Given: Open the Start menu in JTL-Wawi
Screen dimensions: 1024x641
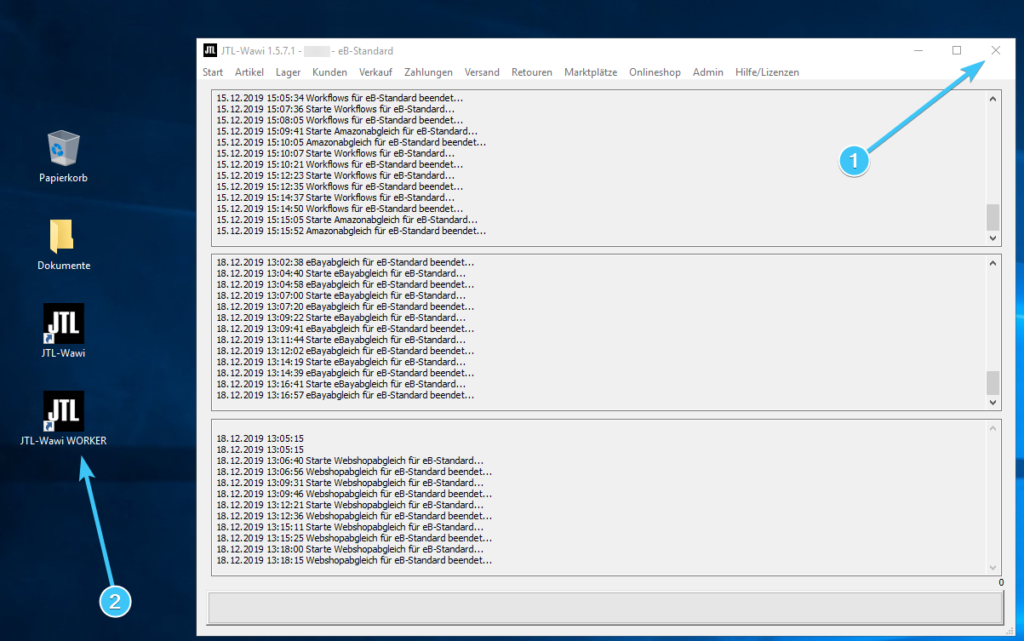Looking at the screenshot, I should pyautogui.click(x=212, y=72).
